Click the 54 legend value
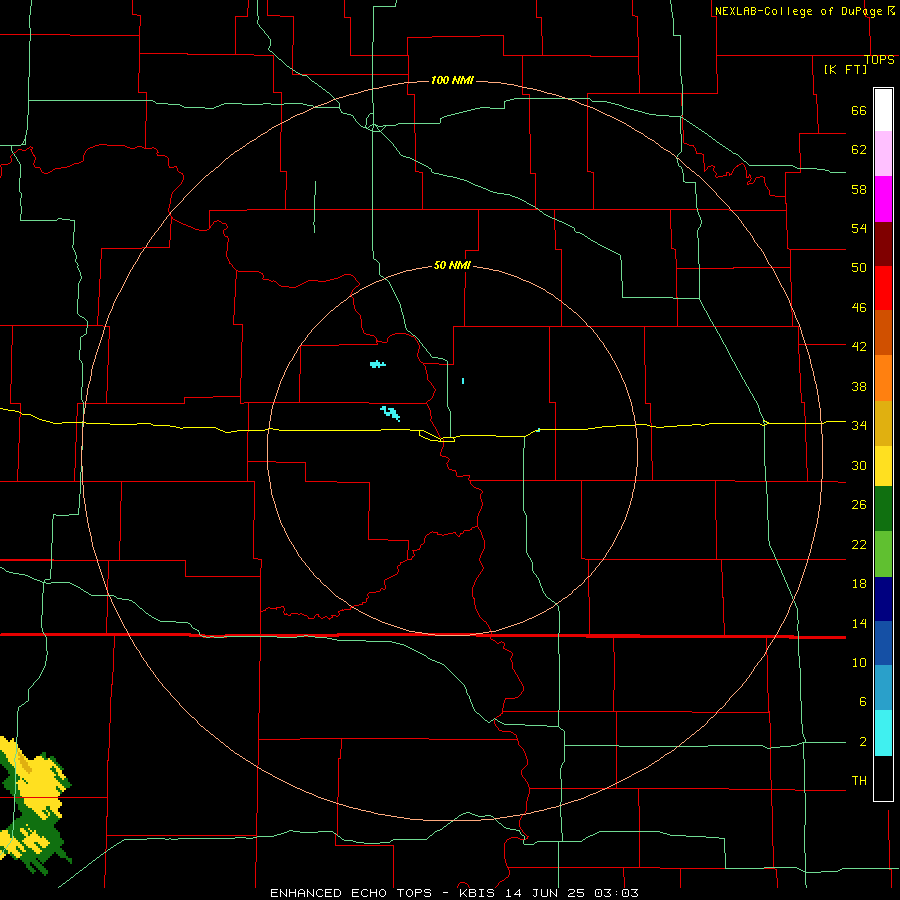This screenshot has width=900, height=900. [x=859, y=228]
